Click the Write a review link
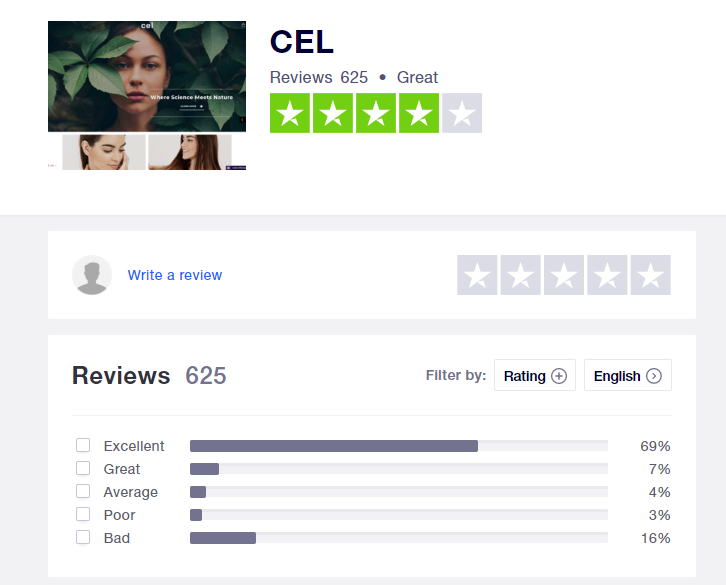Viewport: 726px width, 585px height. pos(175,275)
